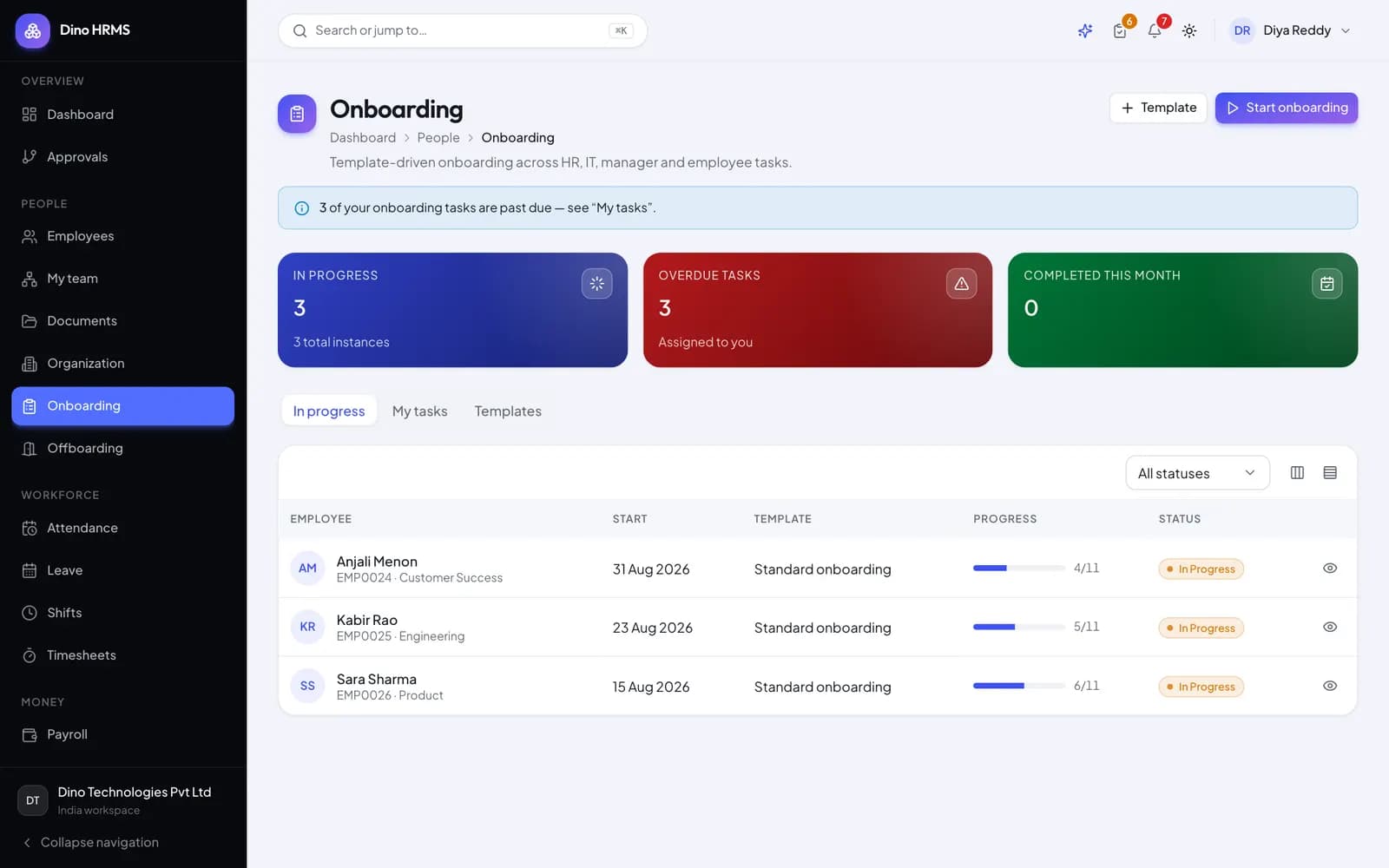Open Kabir Rao employee name
This screenshot has height=868, width=1389.
(367, 621)
